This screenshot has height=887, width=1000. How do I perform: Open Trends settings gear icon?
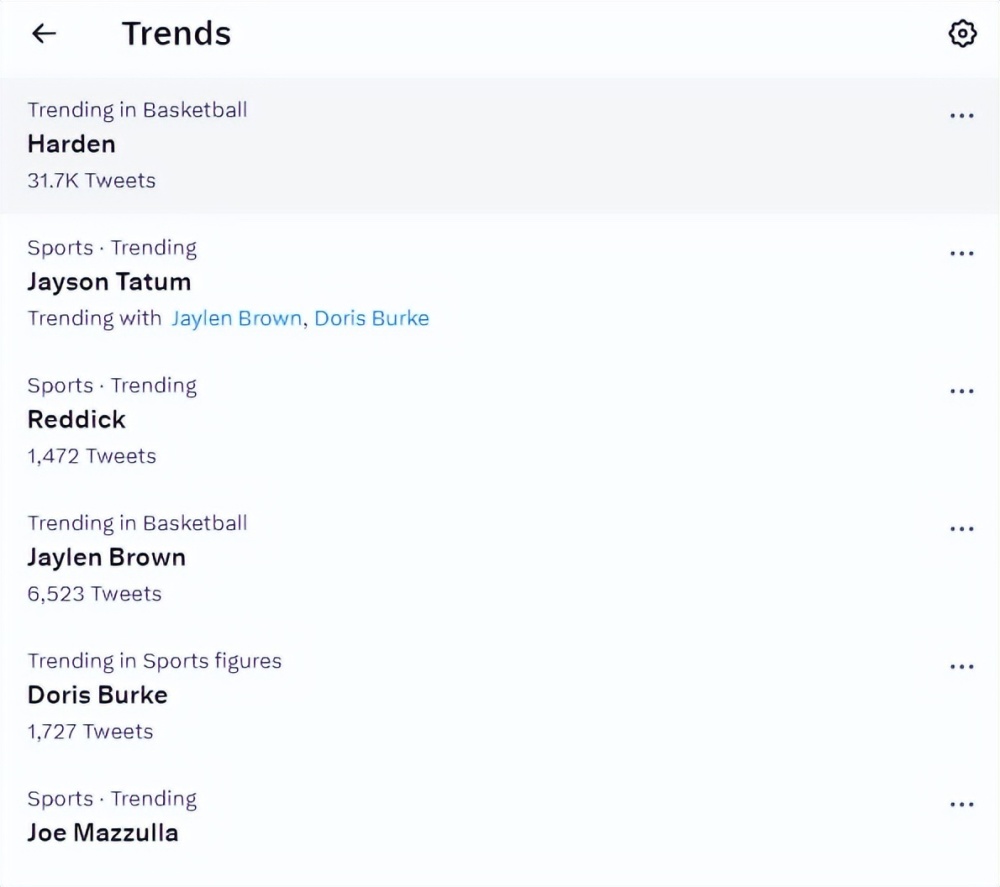[962, 33]
